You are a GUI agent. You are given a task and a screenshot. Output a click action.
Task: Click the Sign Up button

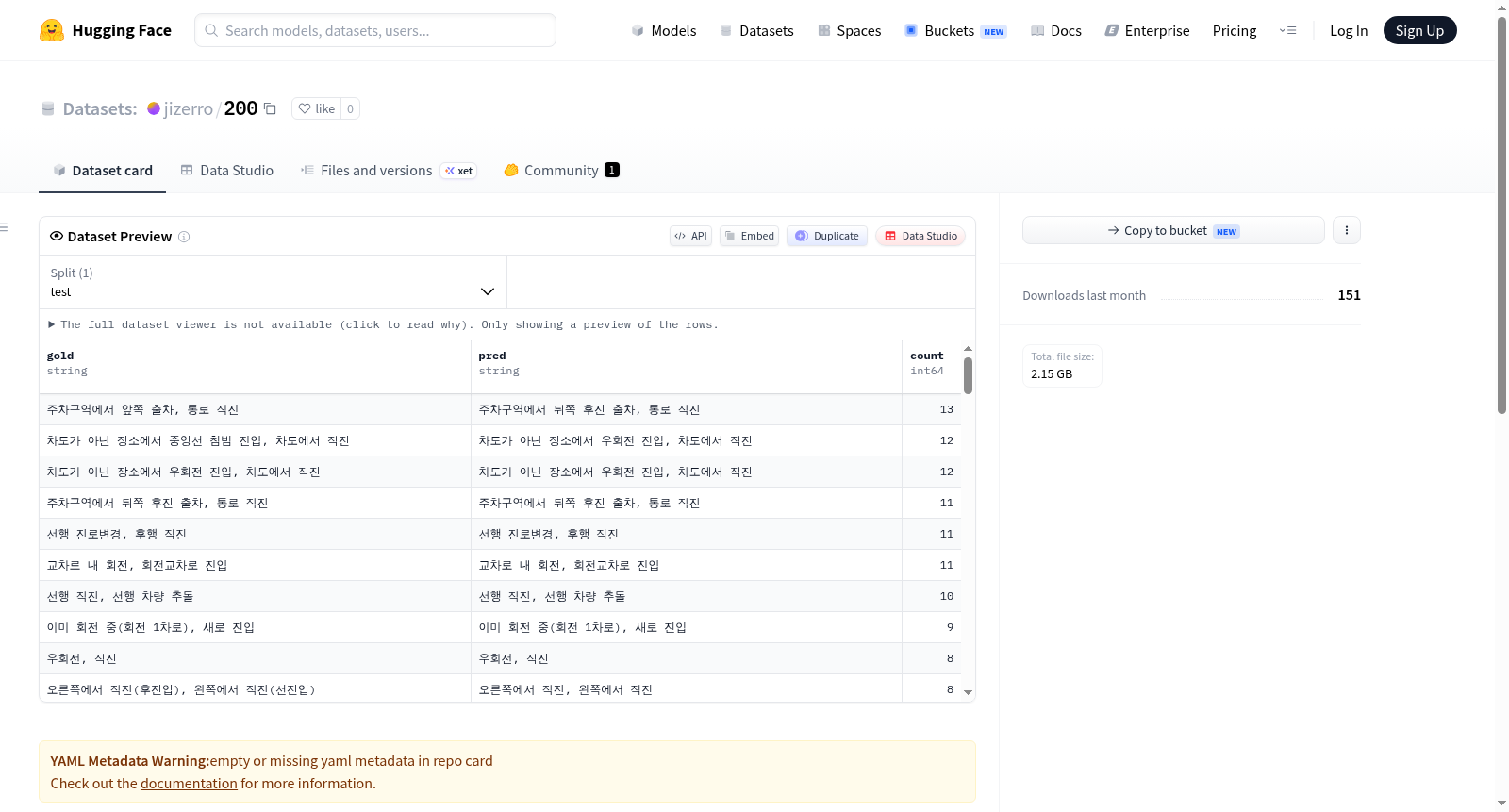(1419, 30)
